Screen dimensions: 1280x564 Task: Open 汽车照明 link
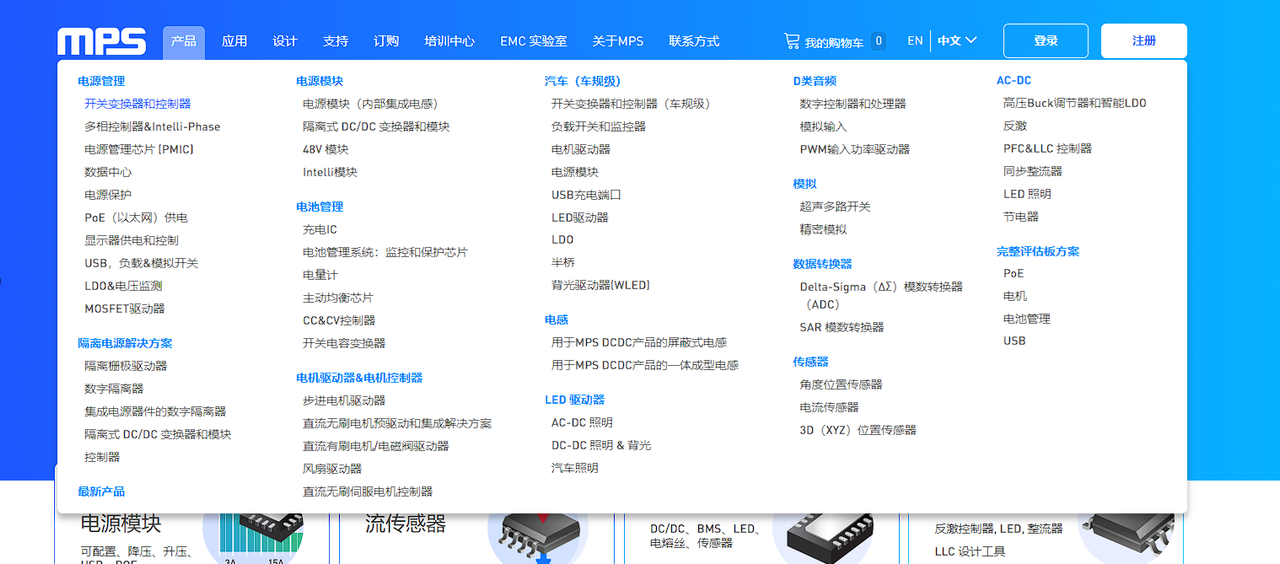pyautogui.click(x=575, y=468)
